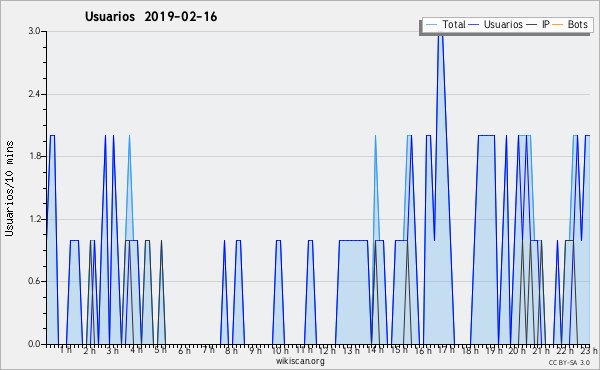
Task: Click the '0.6' y-axis value
Action: (x=34, y=281)
